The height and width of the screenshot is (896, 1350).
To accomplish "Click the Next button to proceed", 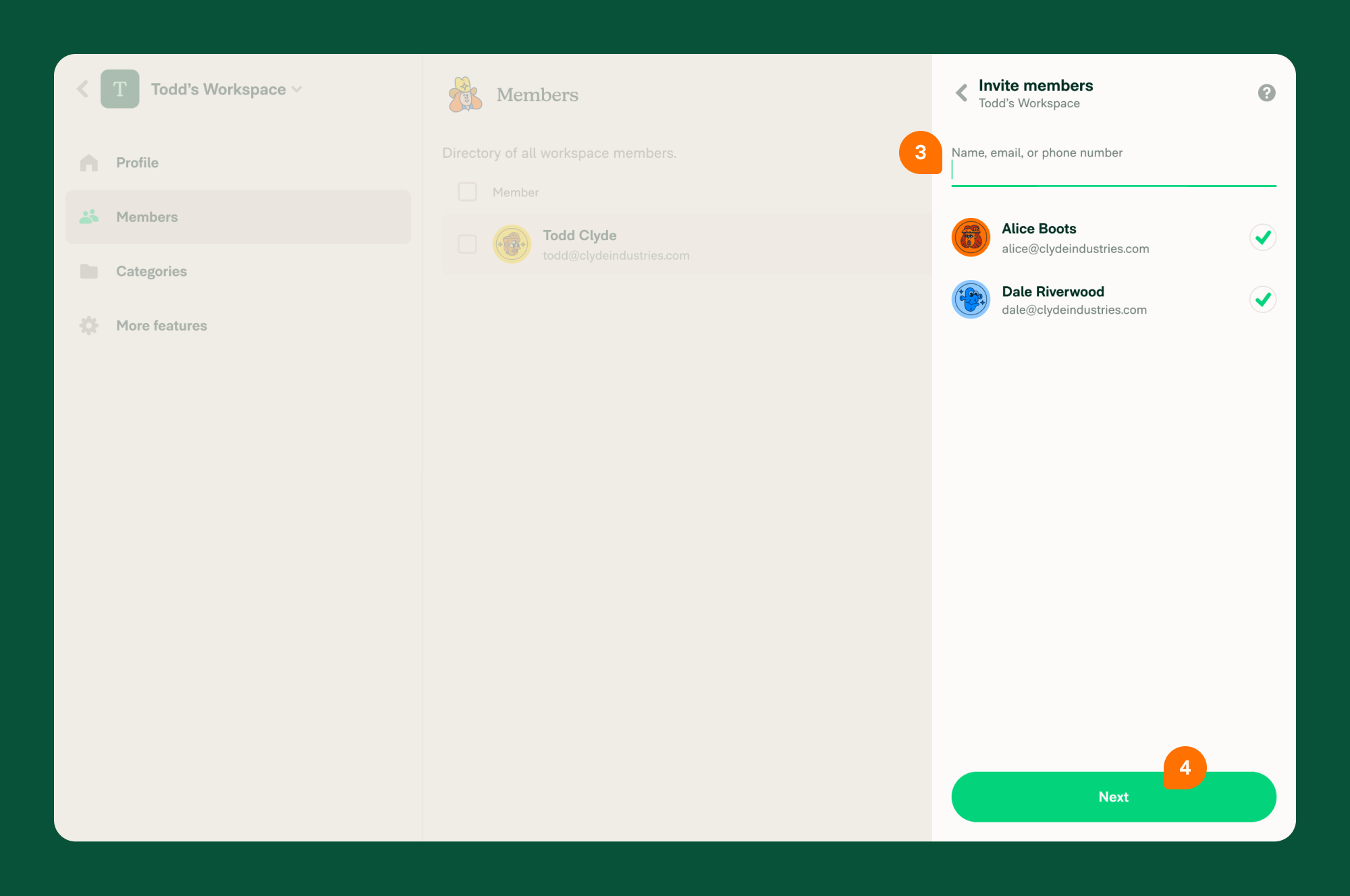I will [x=1113, y=796].
